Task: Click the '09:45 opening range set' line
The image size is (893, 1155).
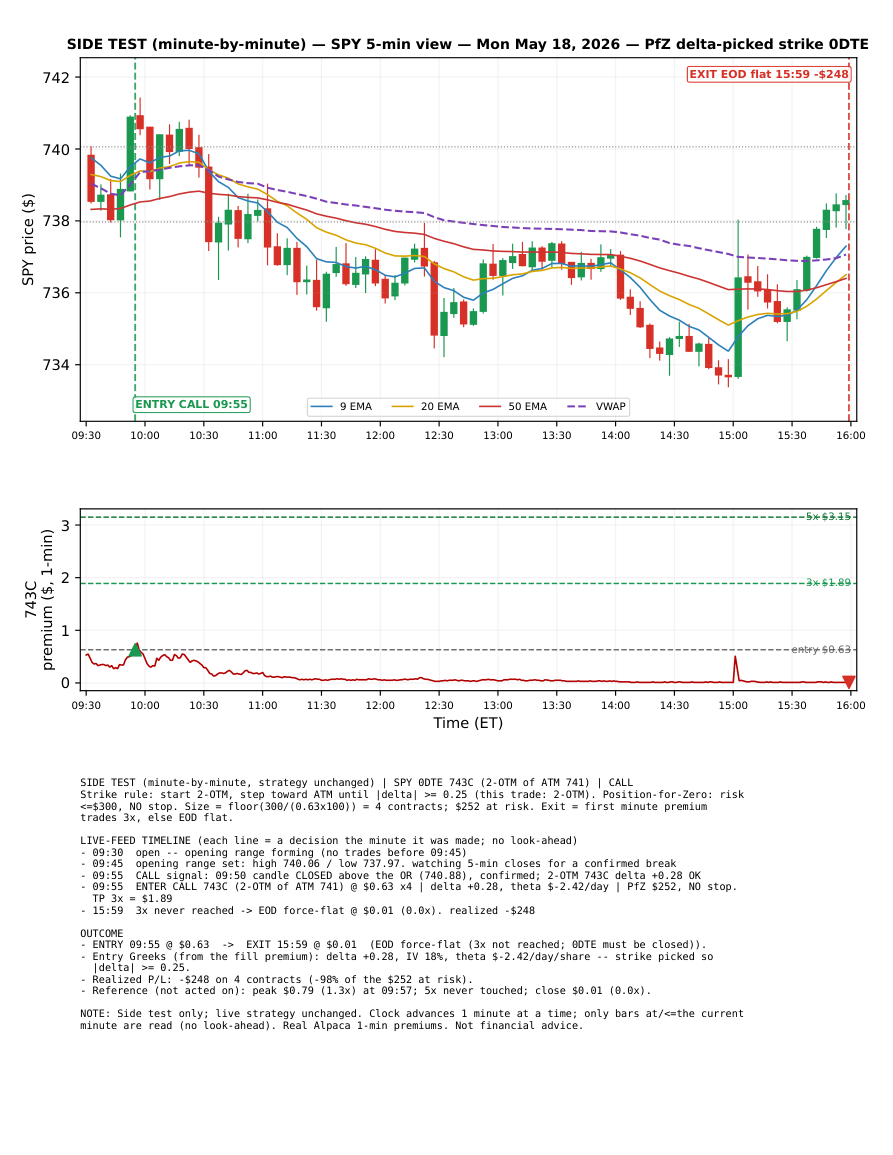Action: [378, 863]
